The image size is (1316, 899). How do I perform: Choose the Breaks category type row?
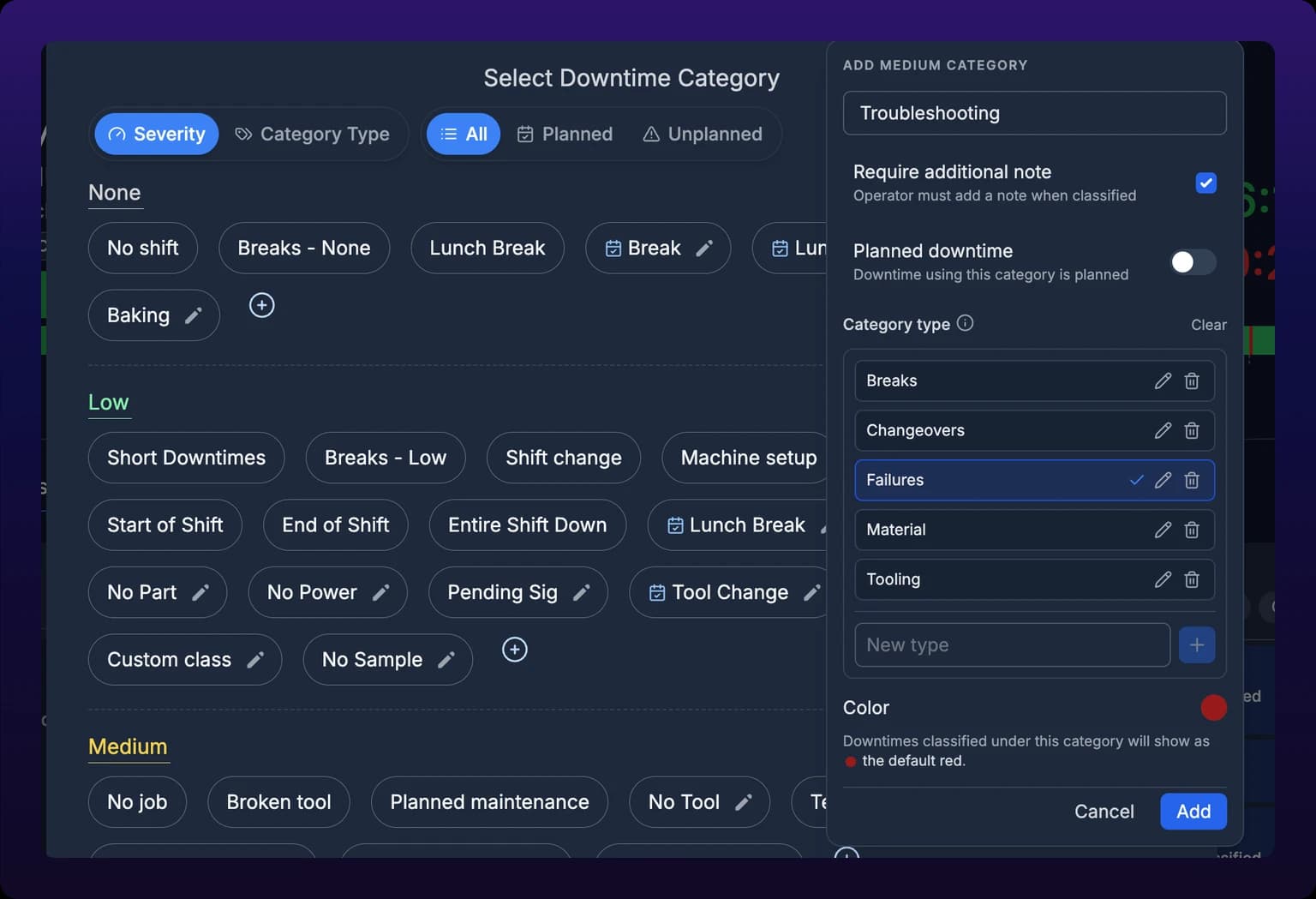click(x=1034, y=381)
